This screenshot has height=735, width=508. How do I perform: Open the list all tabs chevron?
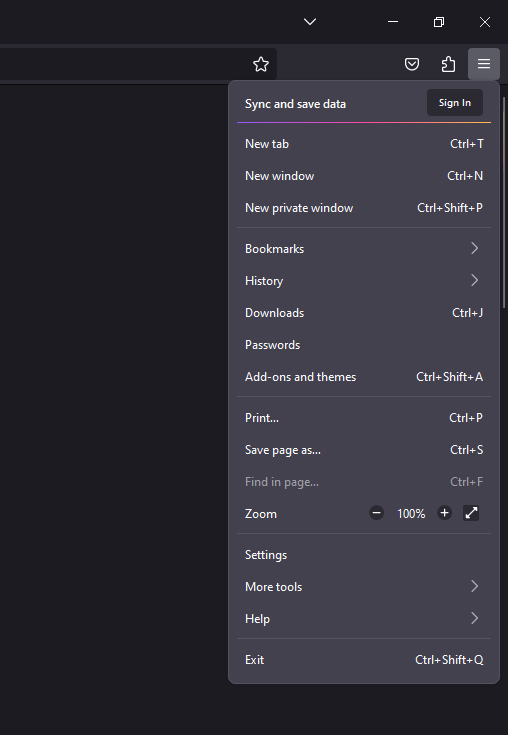[310, 22]
